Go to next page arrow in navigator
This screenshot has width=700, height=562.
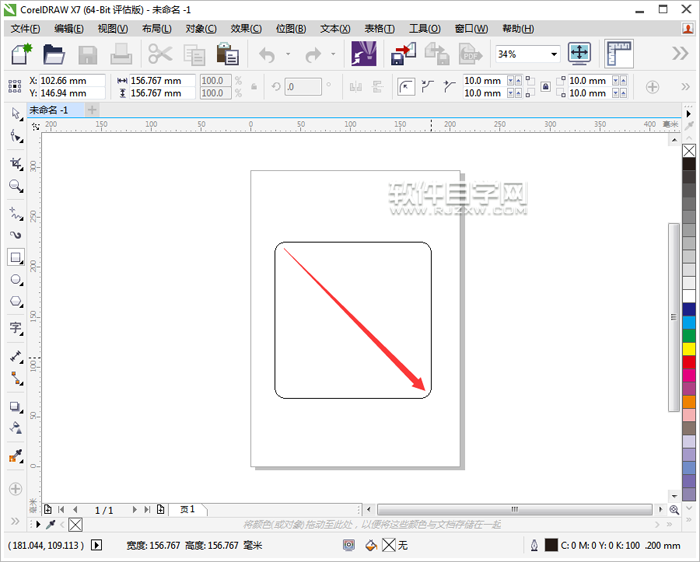134,509
